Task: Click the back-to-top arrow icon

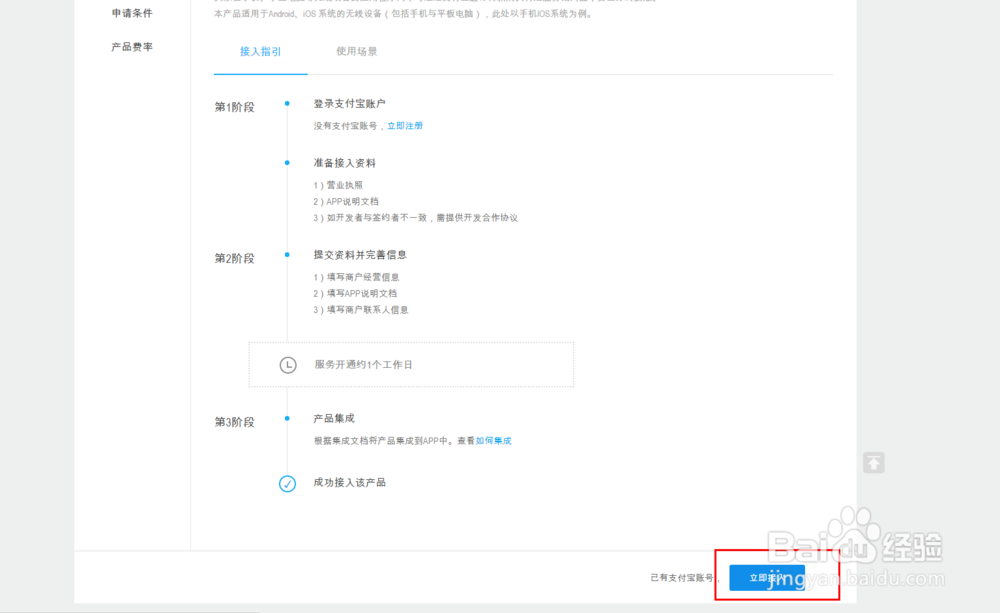Action: point(873,462)
